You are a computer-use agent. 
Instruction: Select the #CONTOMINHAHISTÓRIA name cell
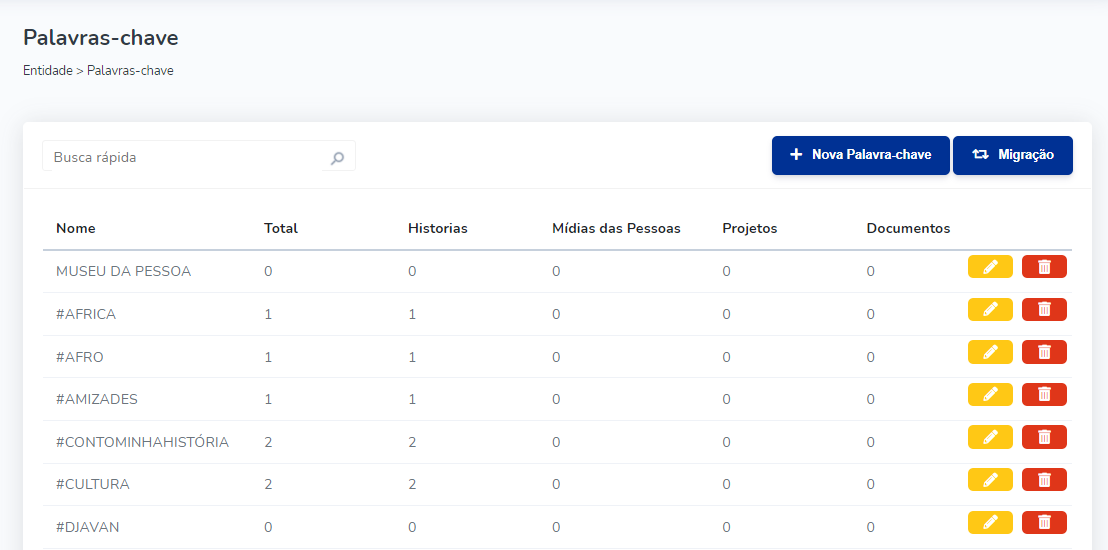coord(142,442)
